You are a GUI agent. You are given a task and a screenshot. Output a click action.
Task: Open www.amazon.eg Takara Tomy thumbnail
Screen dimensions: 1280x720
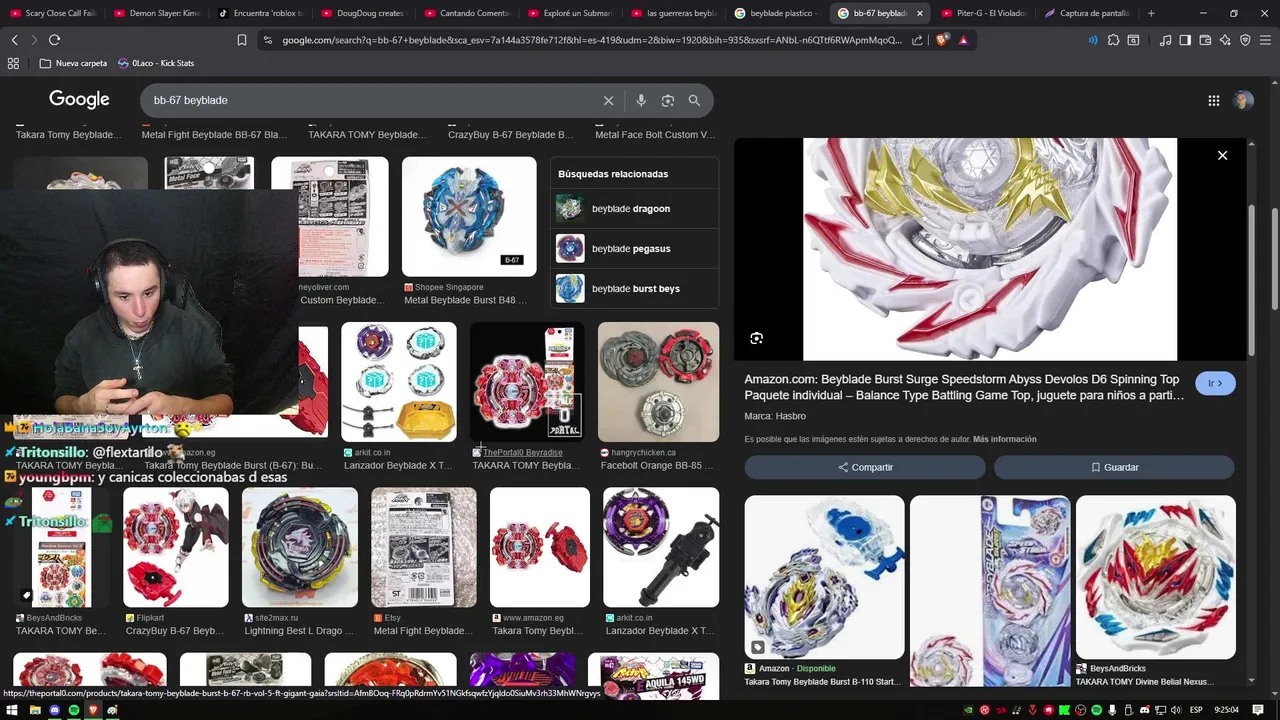(x=540, y=547)
